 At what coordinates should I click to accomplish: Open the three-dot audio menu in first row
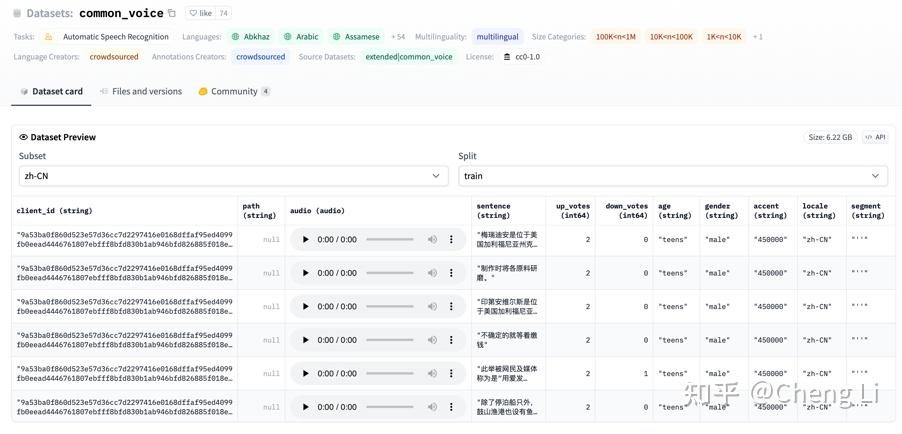(451, 240)
